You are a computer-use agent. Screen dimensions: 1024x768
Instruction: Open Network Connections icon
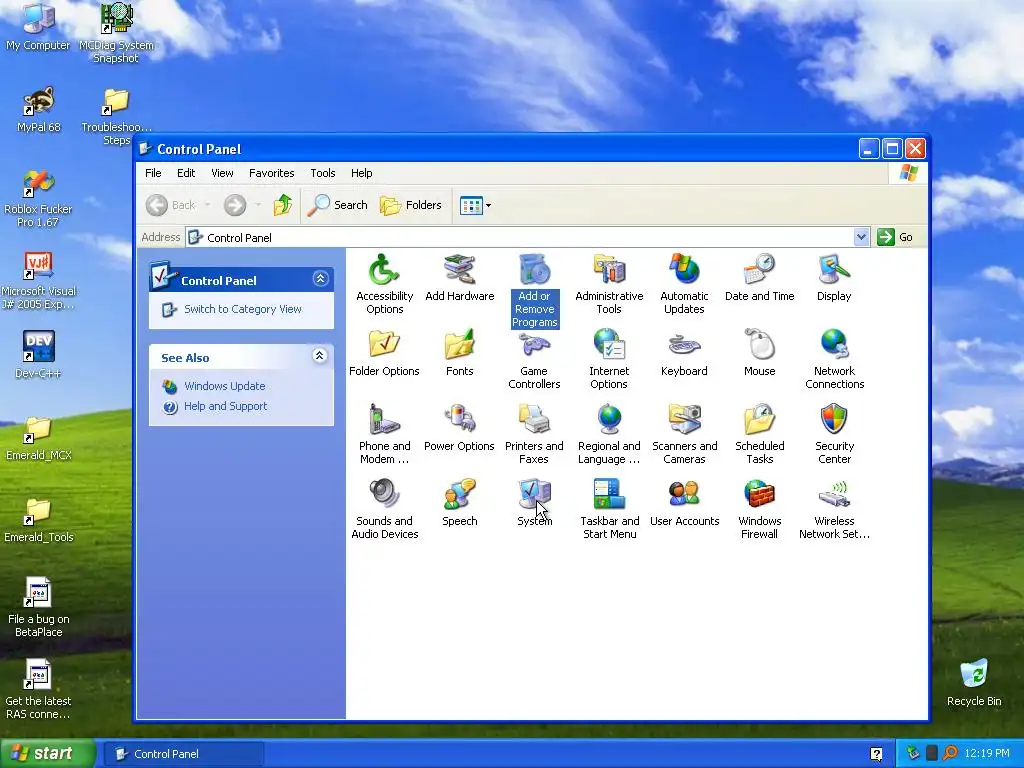pos(834,360)
